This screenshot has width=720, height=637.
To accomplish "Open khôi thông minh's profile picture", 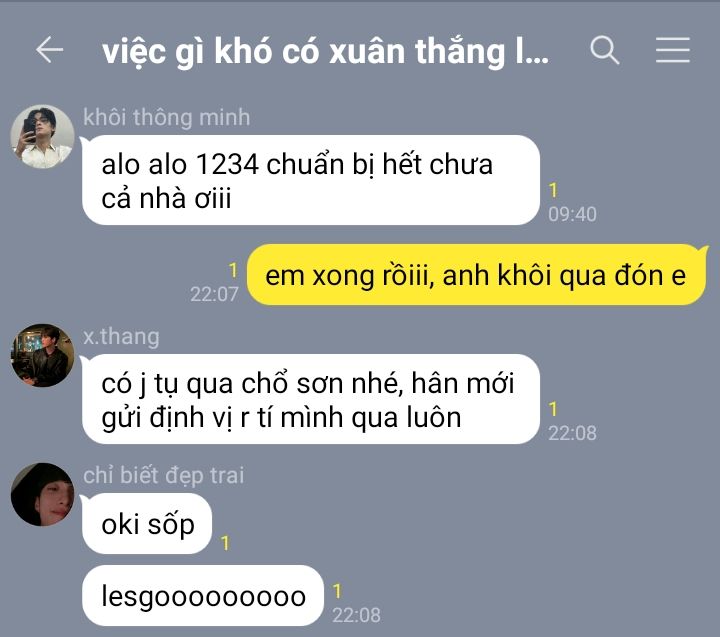I will click(42, 136).
